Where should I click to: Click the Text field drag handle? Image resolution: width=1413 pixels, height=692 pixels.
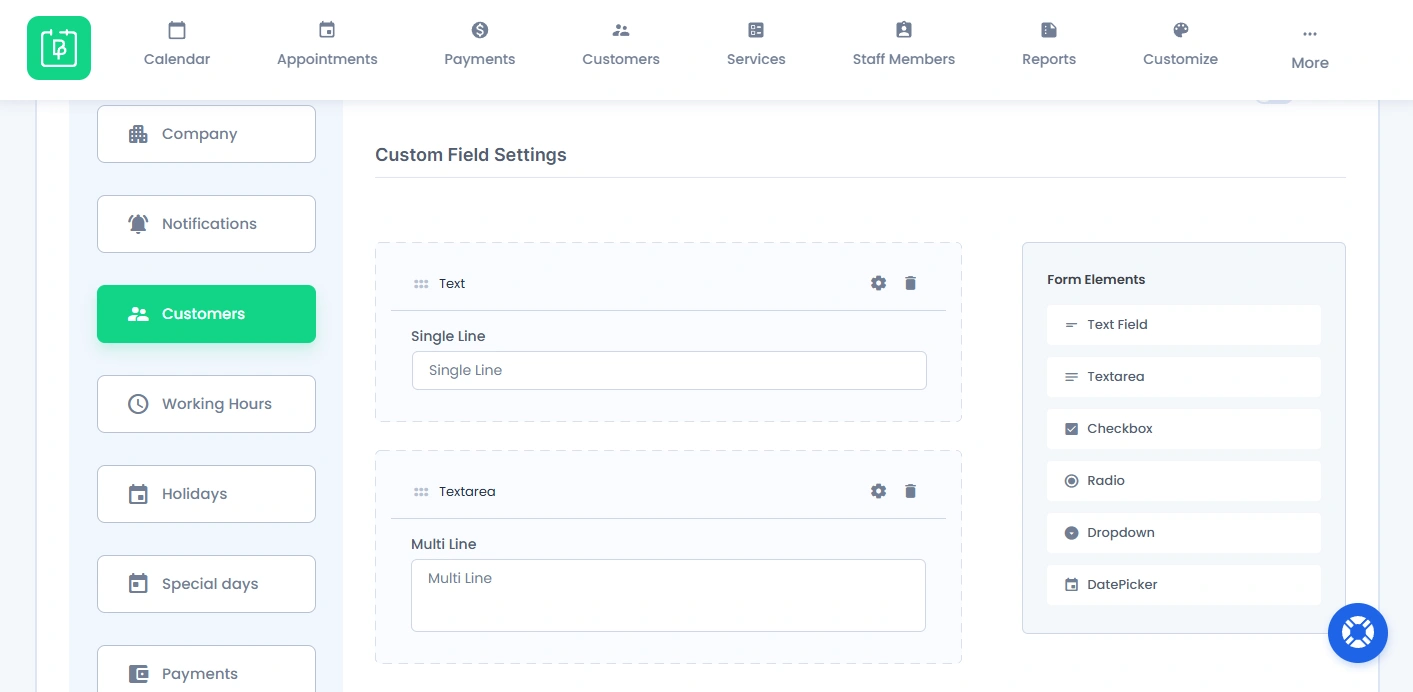(x=421, y=284)
